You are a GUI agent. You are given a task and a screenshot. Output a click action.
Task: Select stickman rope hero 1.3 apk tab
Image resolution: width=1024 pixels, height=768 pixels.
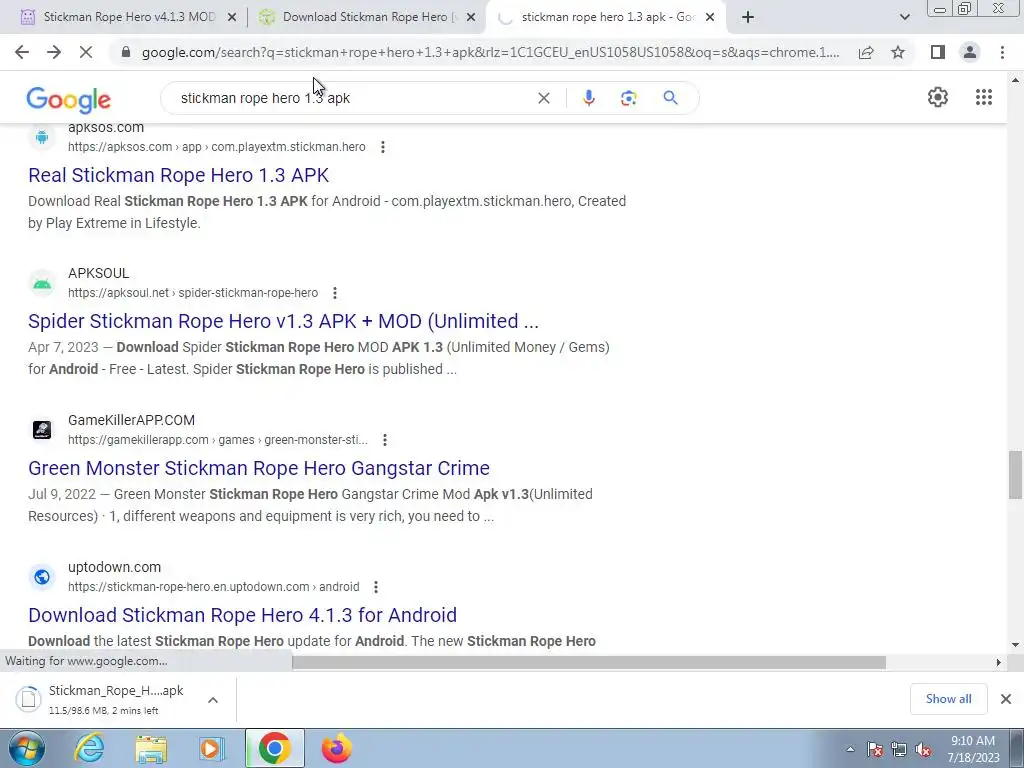coord(605,17)
